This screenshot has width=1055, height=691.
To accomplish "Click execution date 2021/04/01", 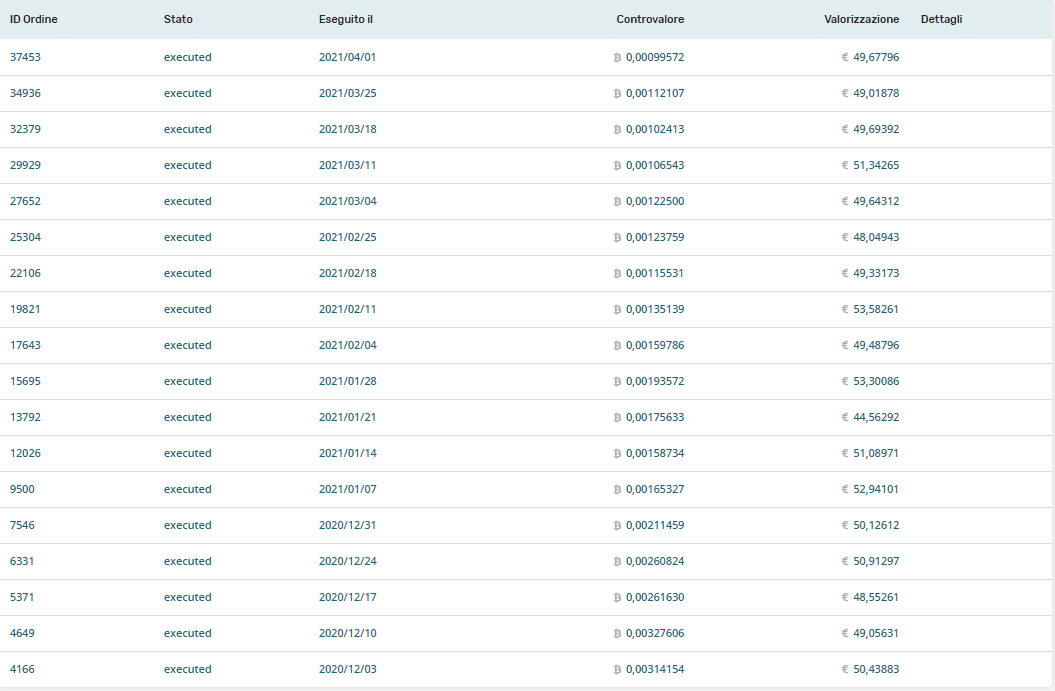I will coord(347,57).
